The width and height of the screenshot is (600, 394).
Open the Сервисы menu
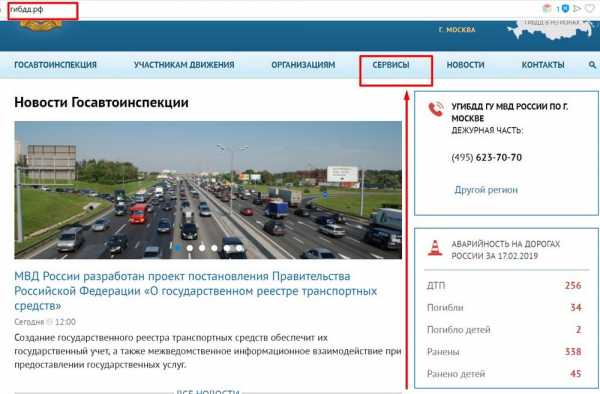tap(391, 65)
